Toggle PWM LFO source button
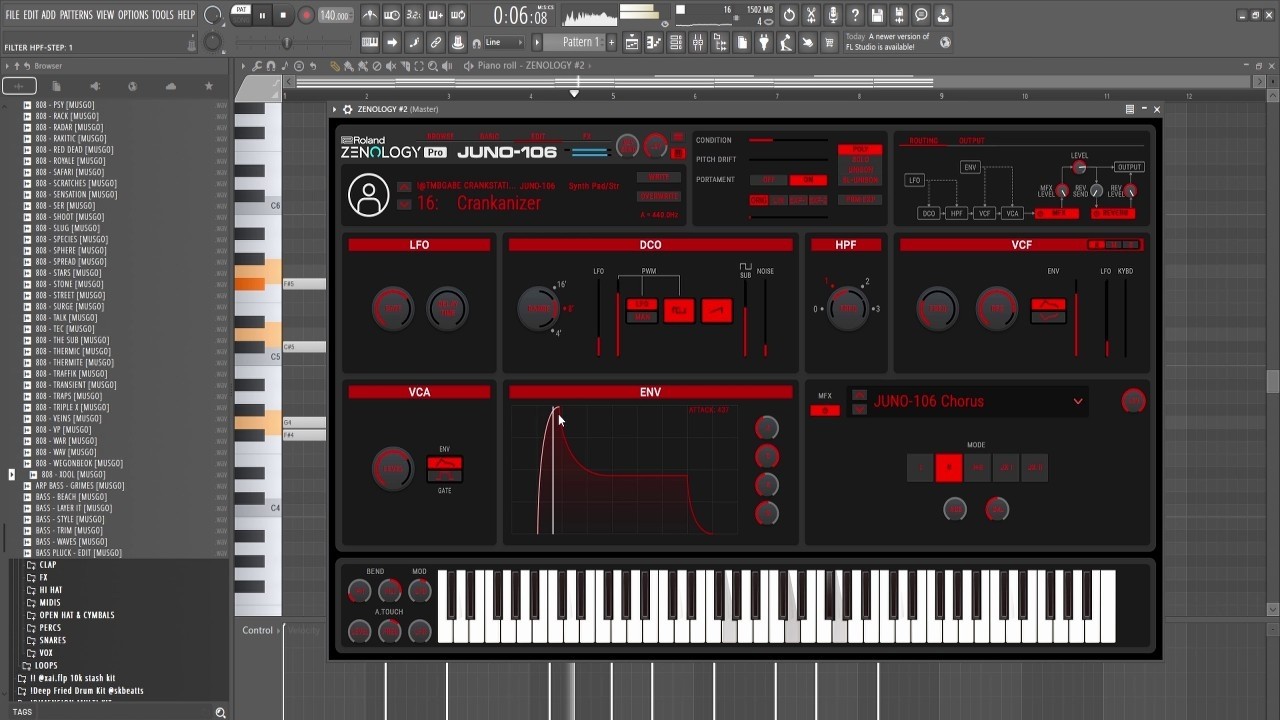 [x=641, y=304]
